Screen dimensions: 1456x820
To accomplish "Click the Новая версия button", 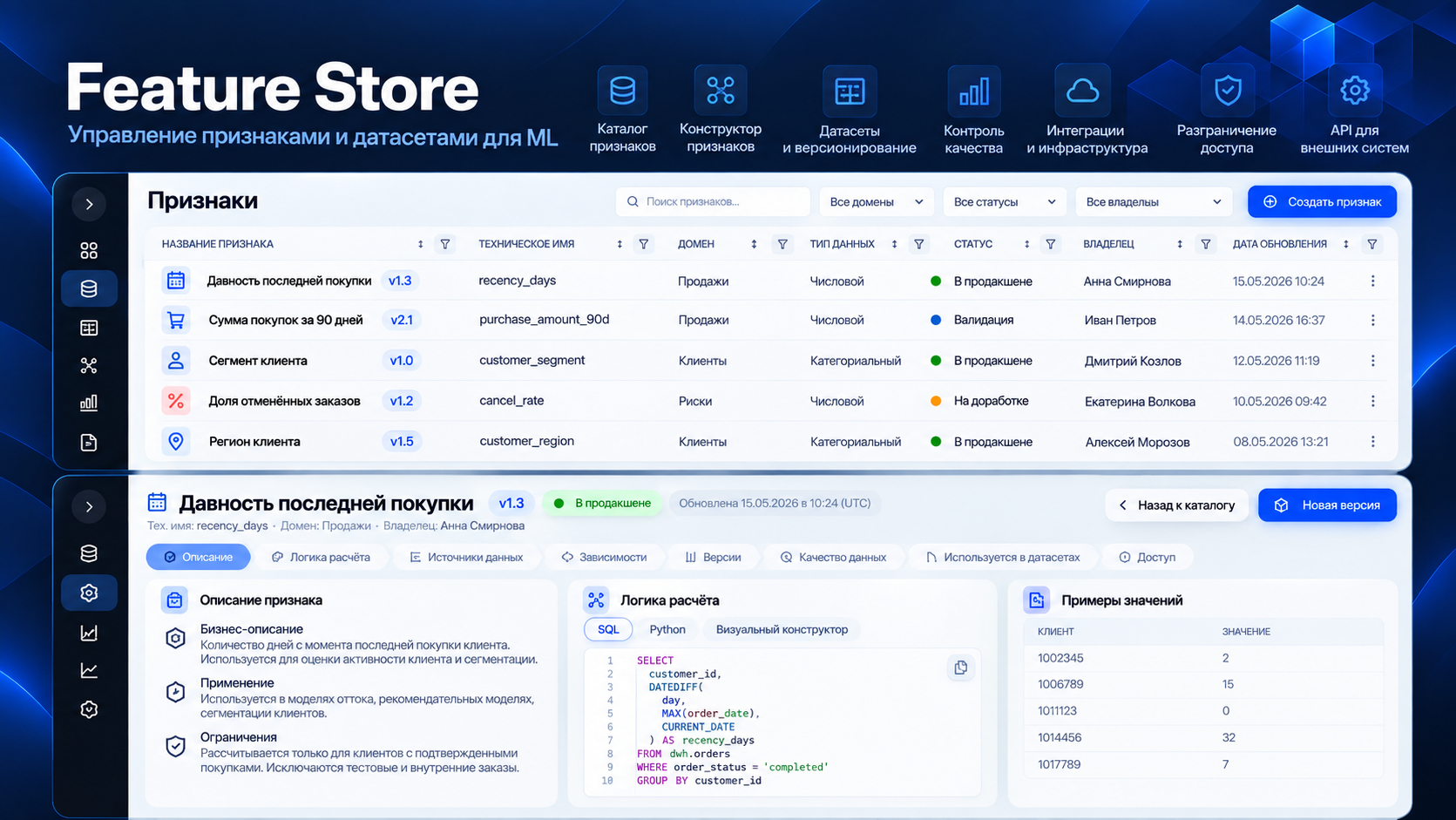I will [x=1327, y=505].
